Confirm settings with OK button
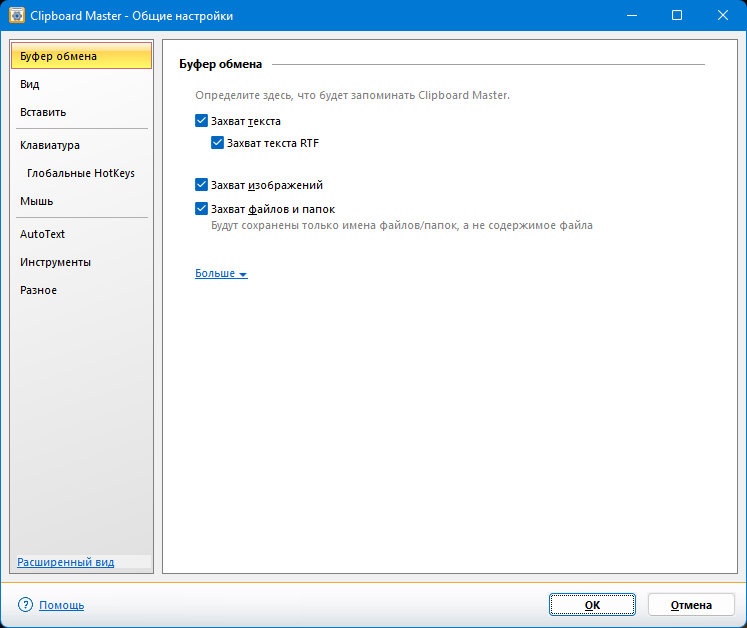The width and height of the screenshot is (747, 628). (592, 605)
